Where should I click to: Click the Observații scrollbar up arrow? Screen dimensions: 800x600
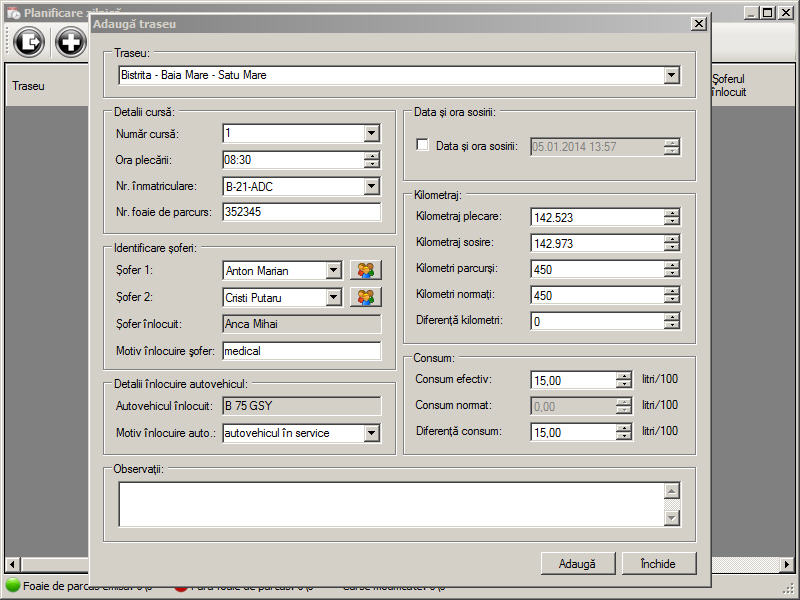coord(672,491)
